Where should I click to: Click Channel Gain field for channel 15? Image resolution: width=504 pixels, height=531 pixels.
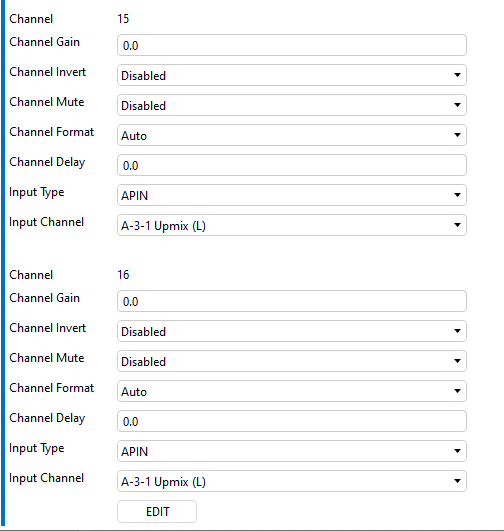coord(292,45)
